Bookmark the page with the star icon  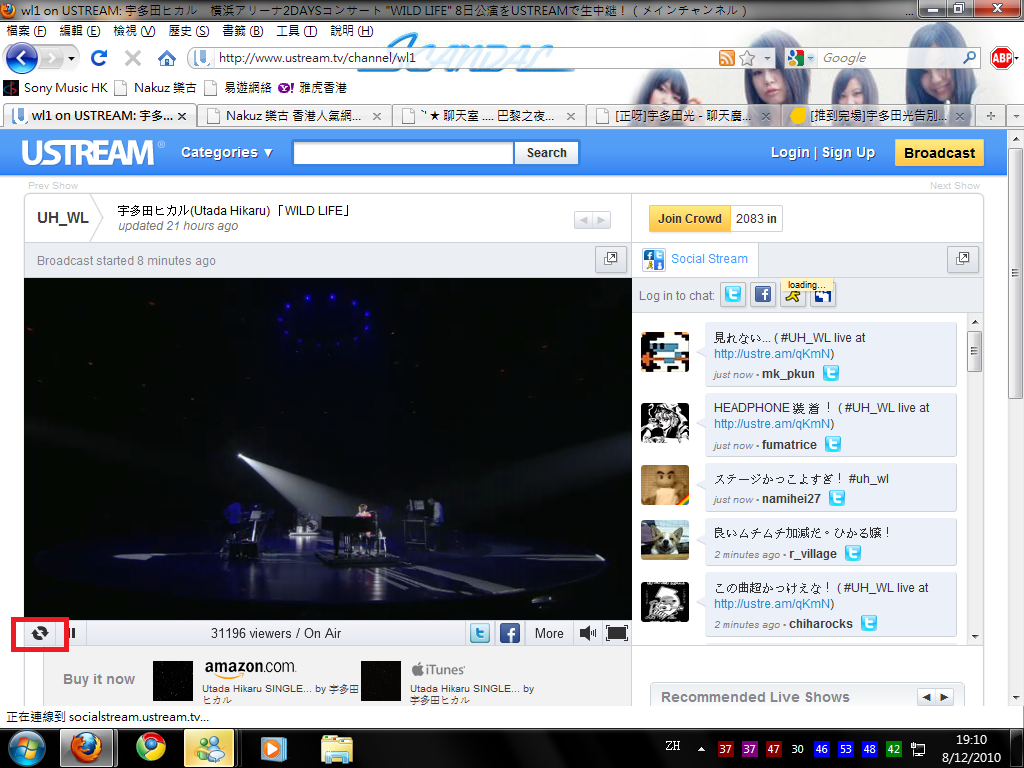coord(747,58)
